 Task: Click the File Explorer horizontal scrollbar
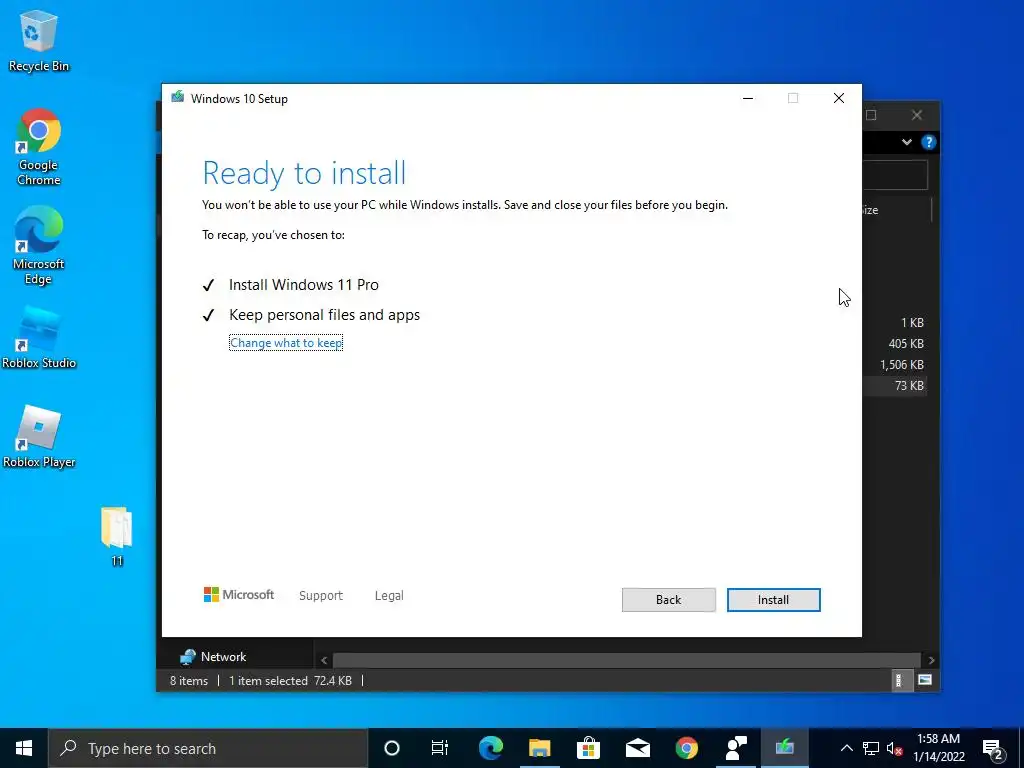tap(626, 660)
